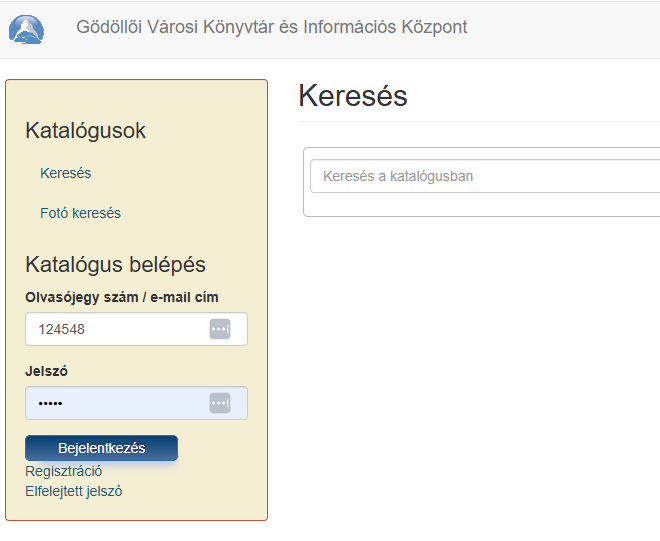Click the Katalógus belépés heading

point(115,265)
